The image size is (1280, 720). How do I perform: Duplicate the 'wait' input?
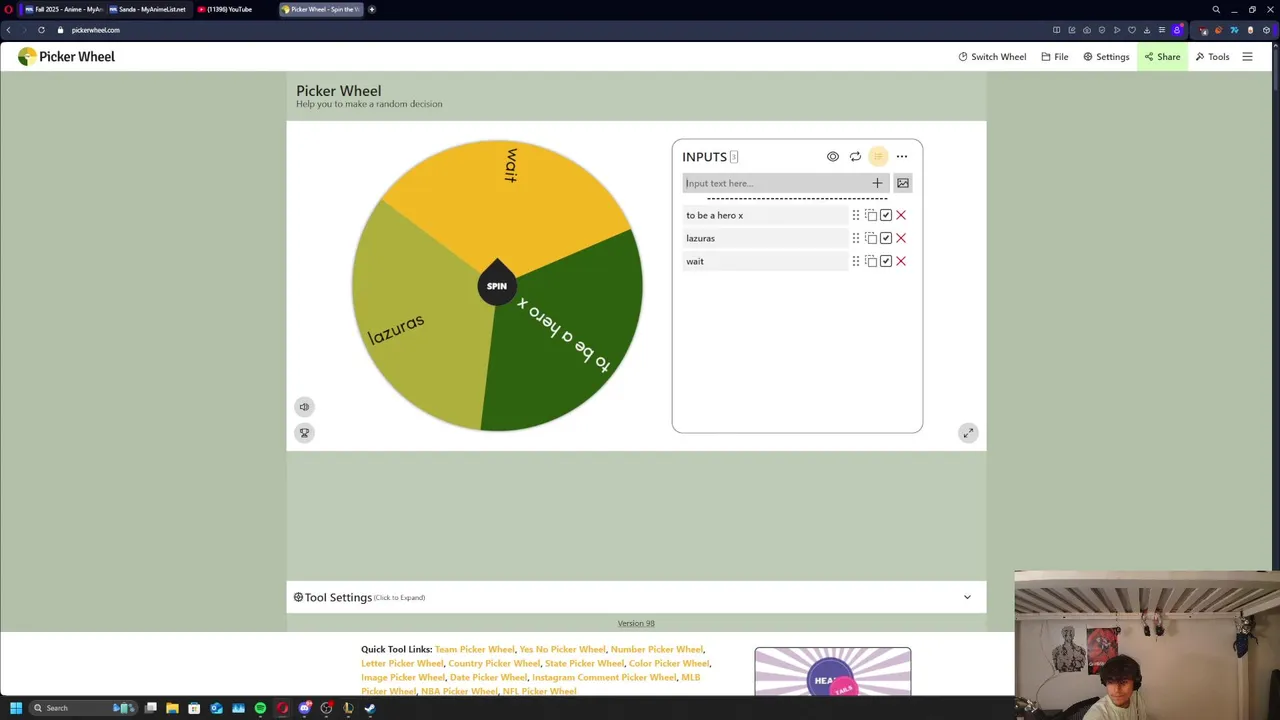[871, 261]
